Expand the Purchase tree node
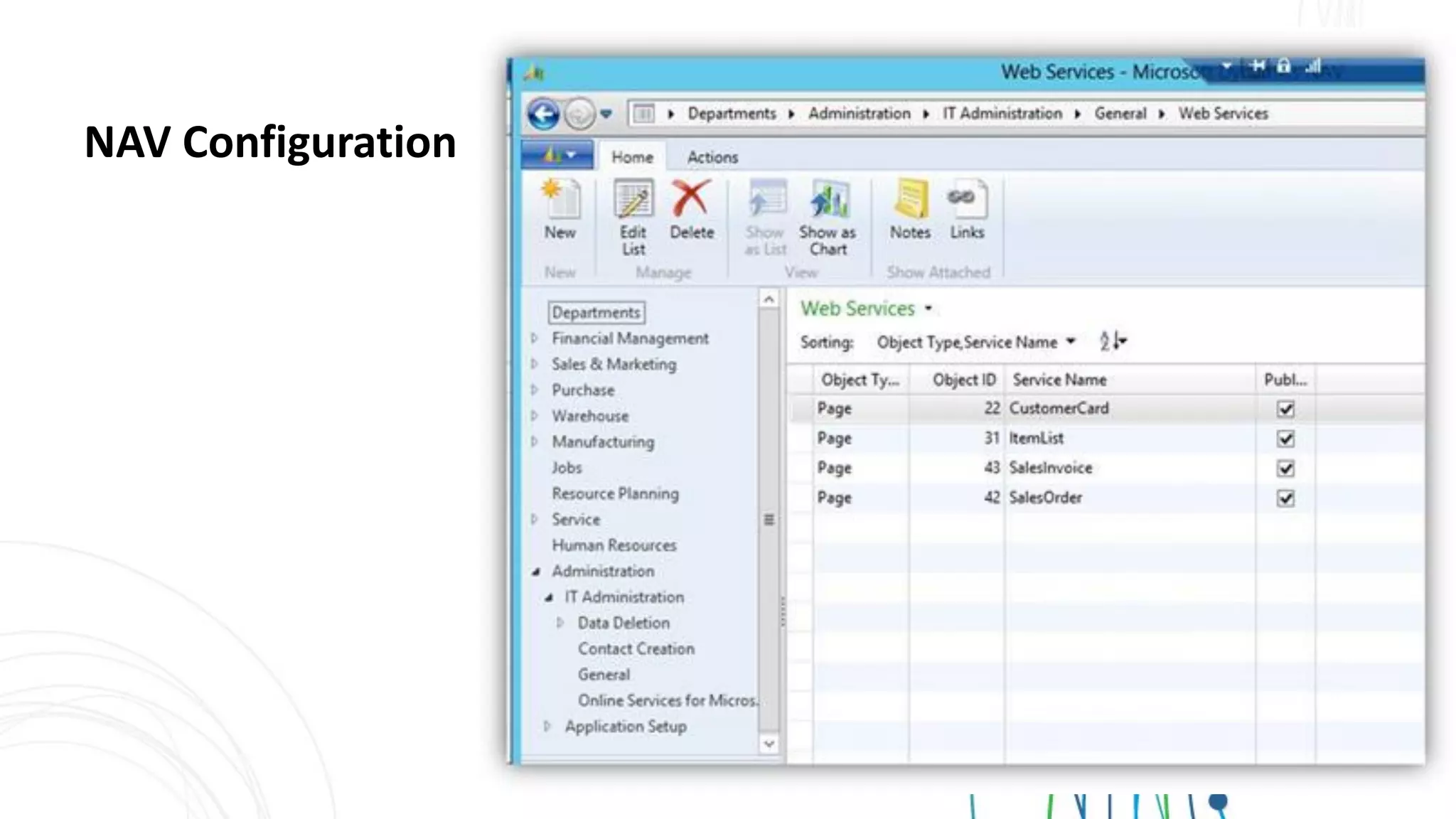 [535, 390]
